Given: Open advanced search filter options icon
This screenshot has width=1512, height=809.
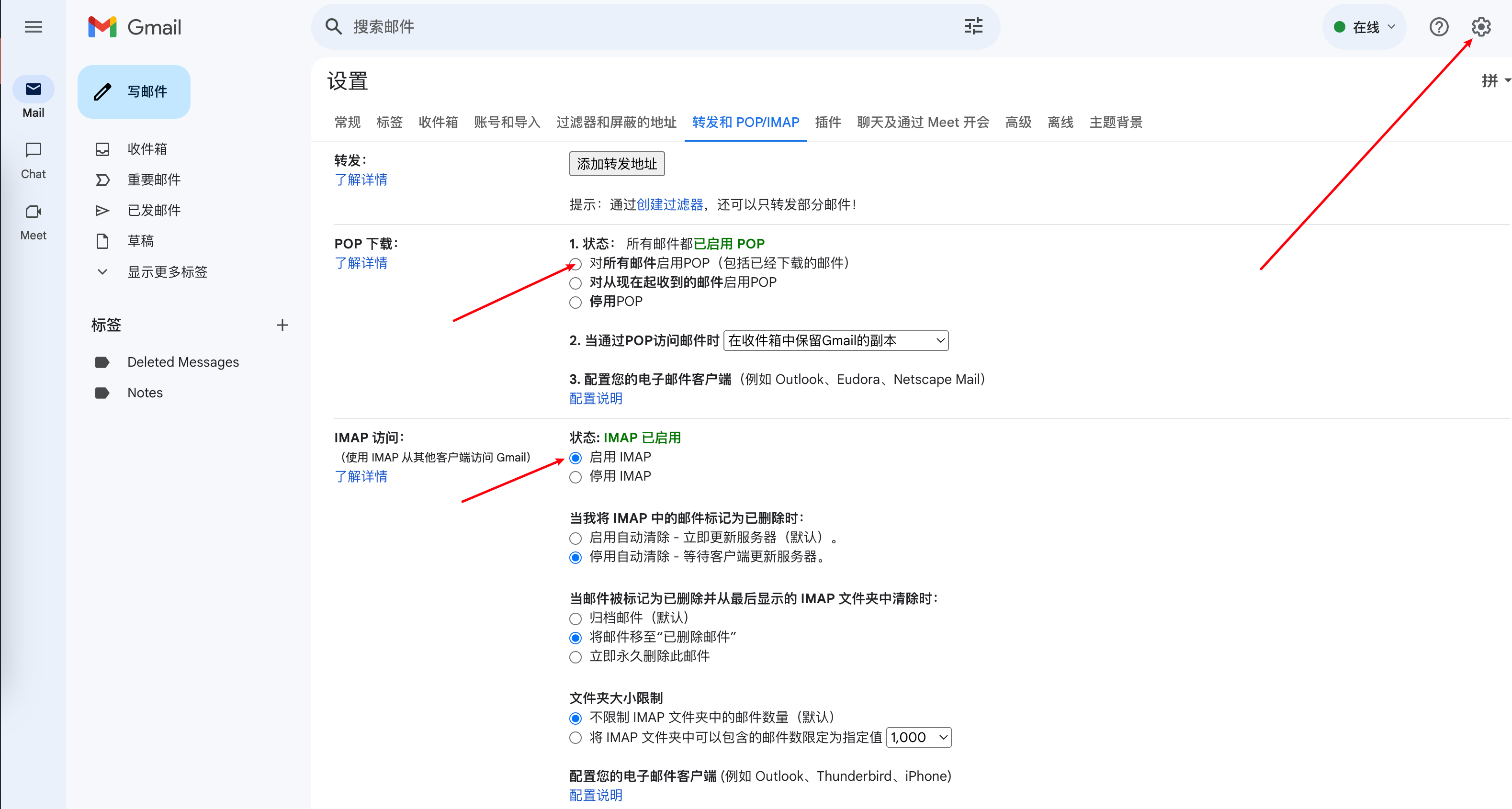Looking at the screenshot, I should (973, 26).
